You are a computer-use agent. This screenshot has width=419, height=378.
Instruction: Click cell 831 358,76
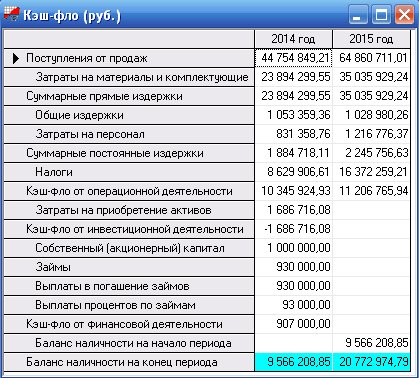tap(294, 134)
